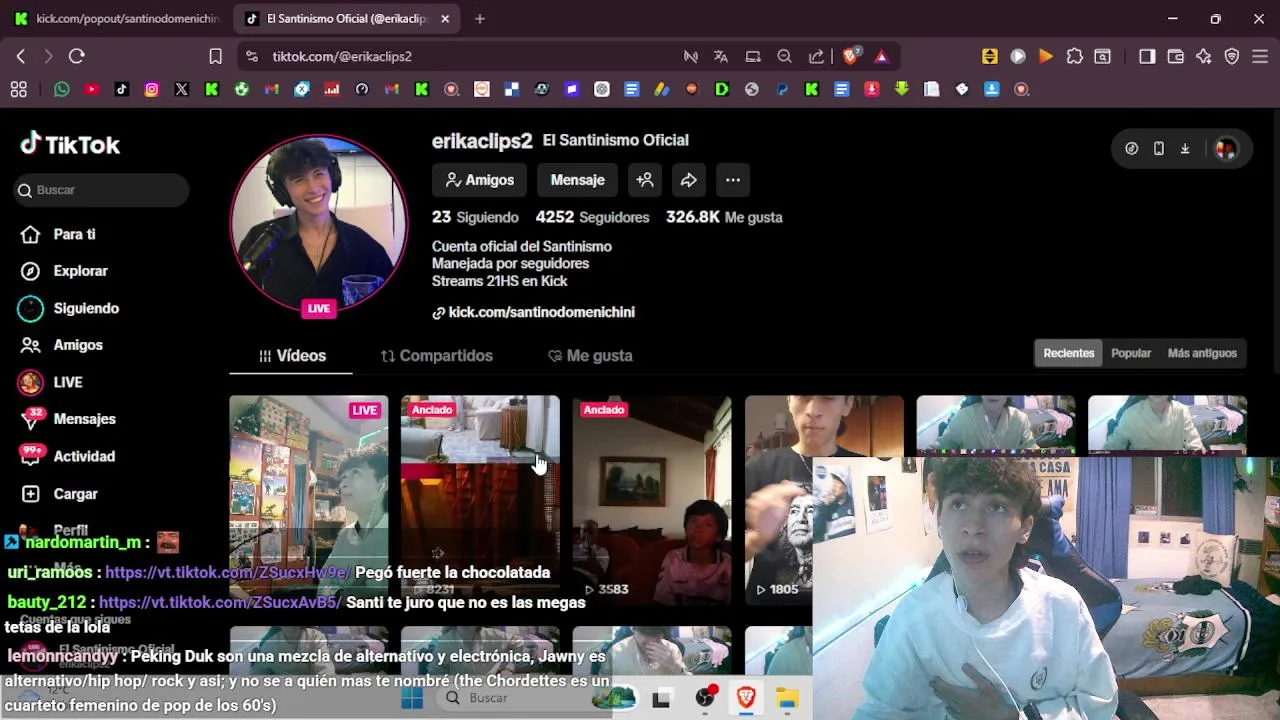
Task: Open the Anclado video with 3583 views
Action: [x=652, y=498]
